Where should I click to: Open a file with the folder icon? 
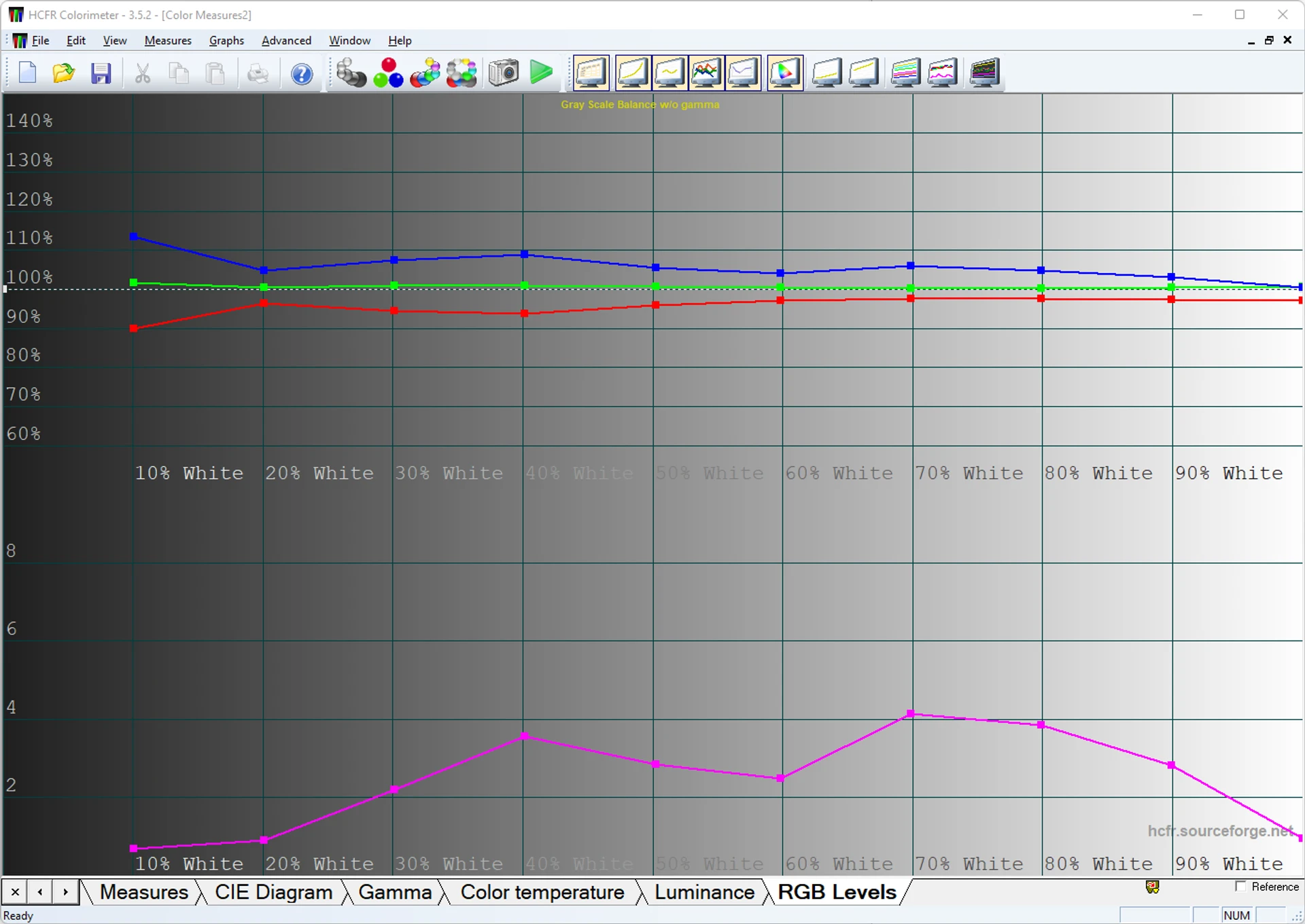tap(64, 73)
